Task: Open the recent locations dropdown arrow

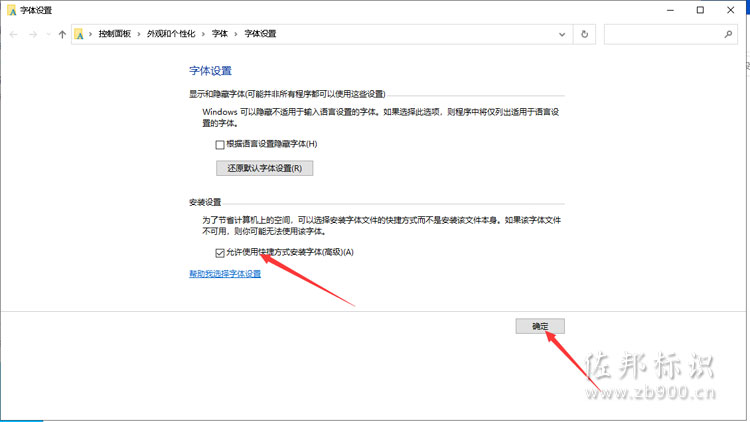Action: (48, 34)
